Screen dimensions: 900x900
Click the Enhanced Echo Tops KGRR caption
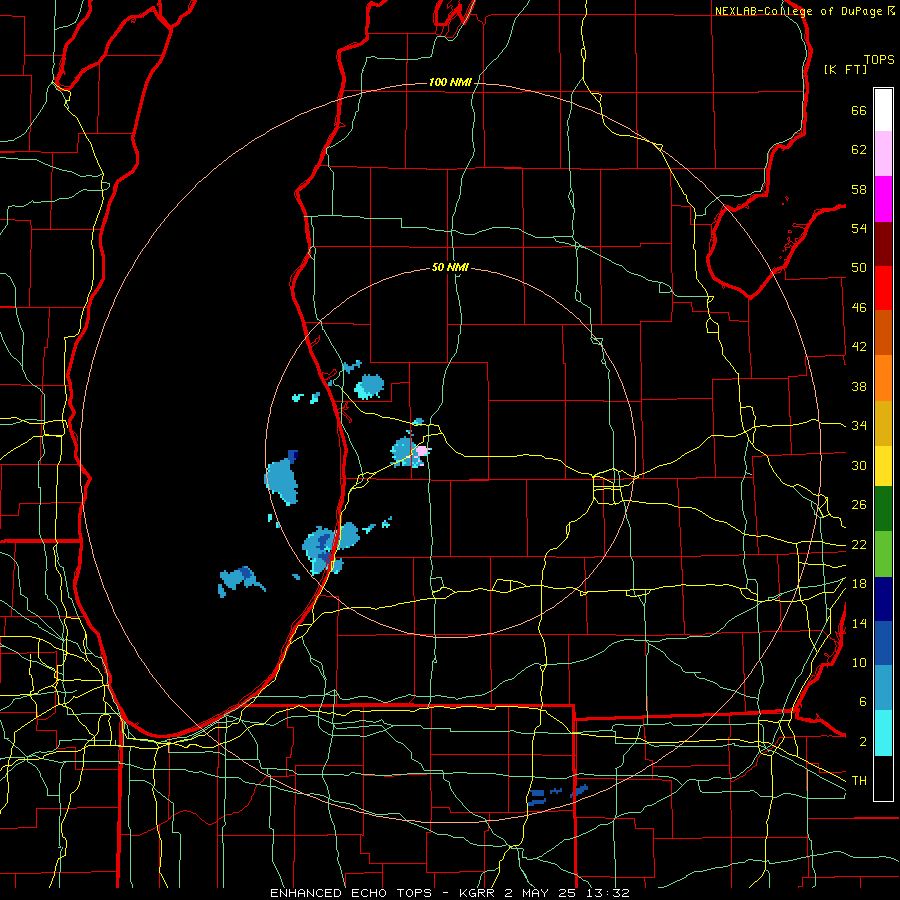[449, 893]
